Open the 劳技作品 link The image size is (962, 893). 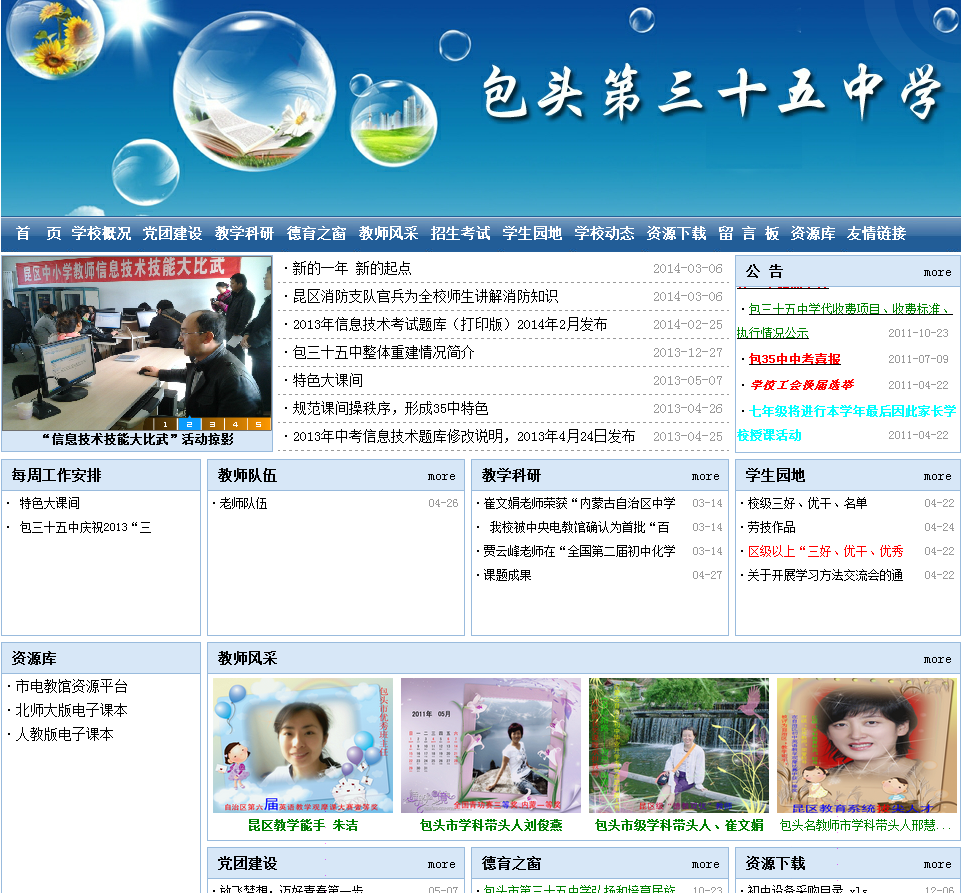(771, 527)
